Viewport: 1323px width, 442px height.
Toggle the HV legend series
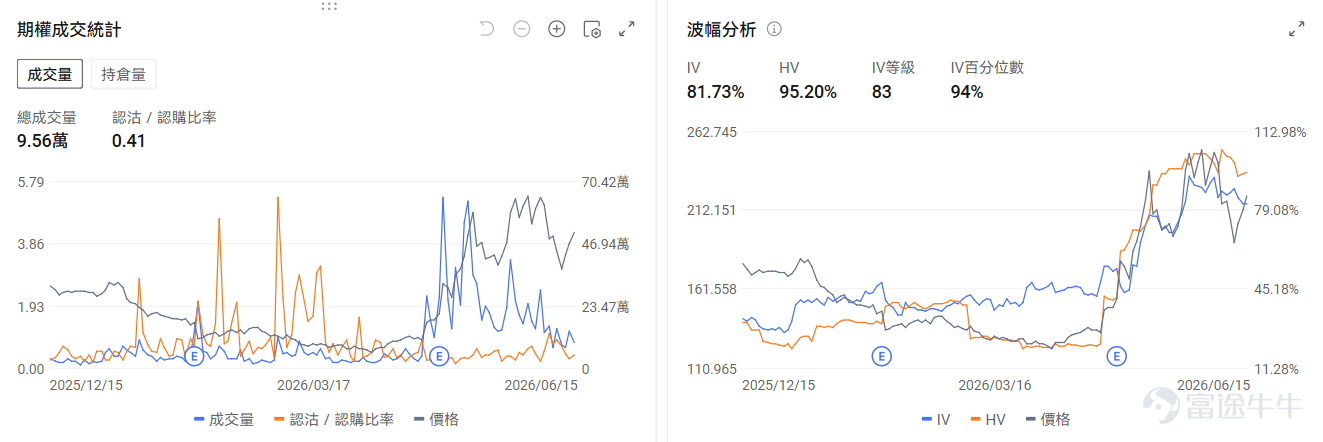click(x=989, y=419)
